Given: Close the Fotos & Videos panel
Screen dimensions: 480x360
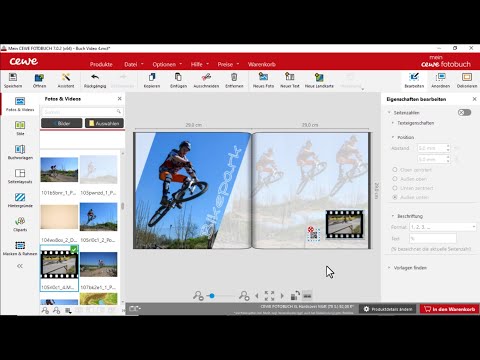Looking at the screenshot, I should coord(120,99).
